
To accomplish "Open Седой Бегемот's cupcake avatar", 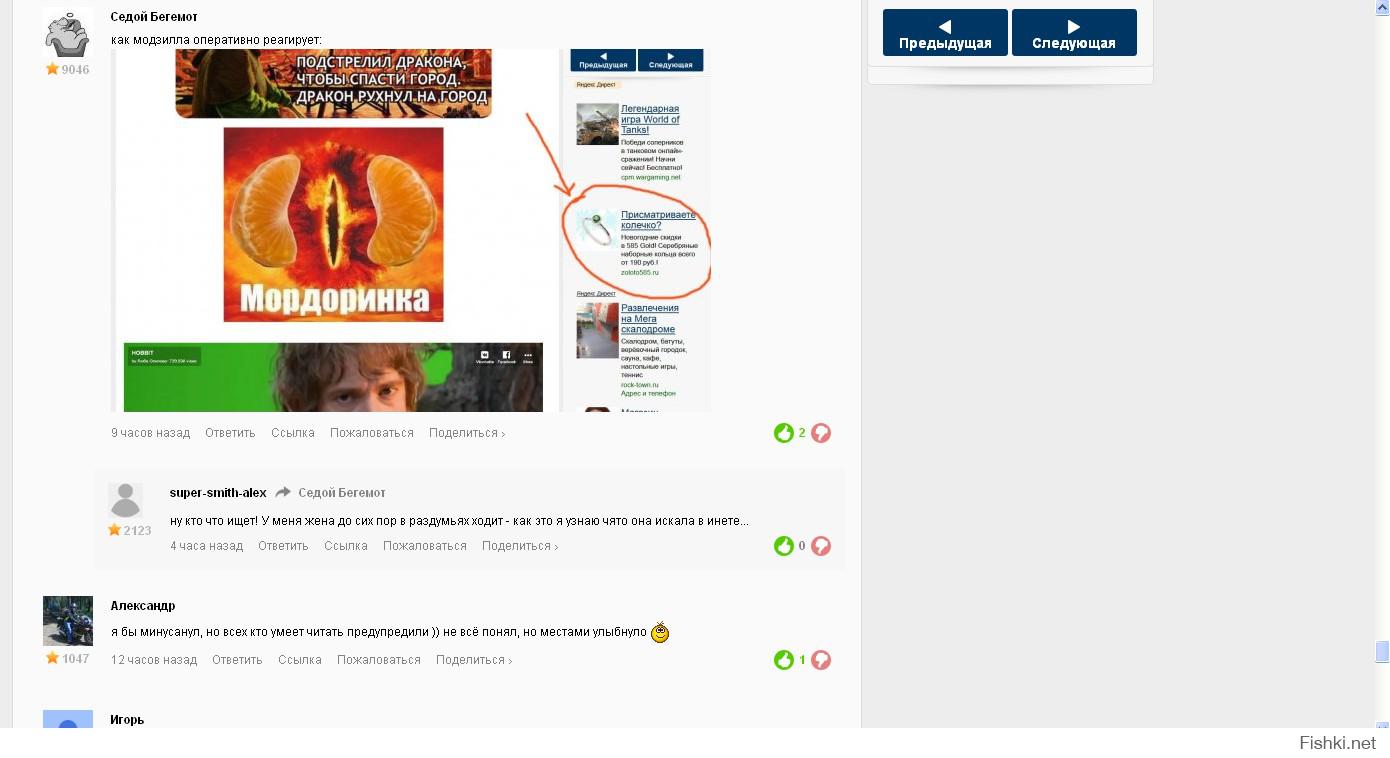I will (67, 34).
